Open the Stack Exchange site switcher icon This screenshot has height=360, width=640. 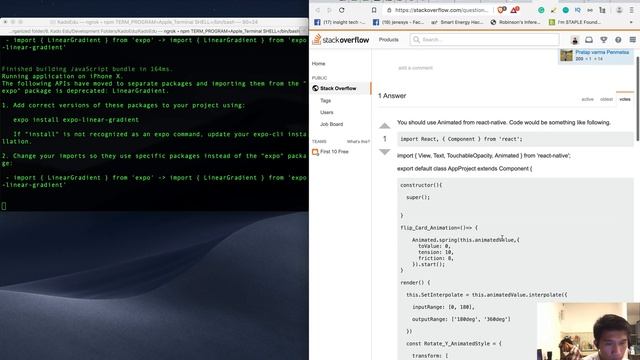(633, 40)
